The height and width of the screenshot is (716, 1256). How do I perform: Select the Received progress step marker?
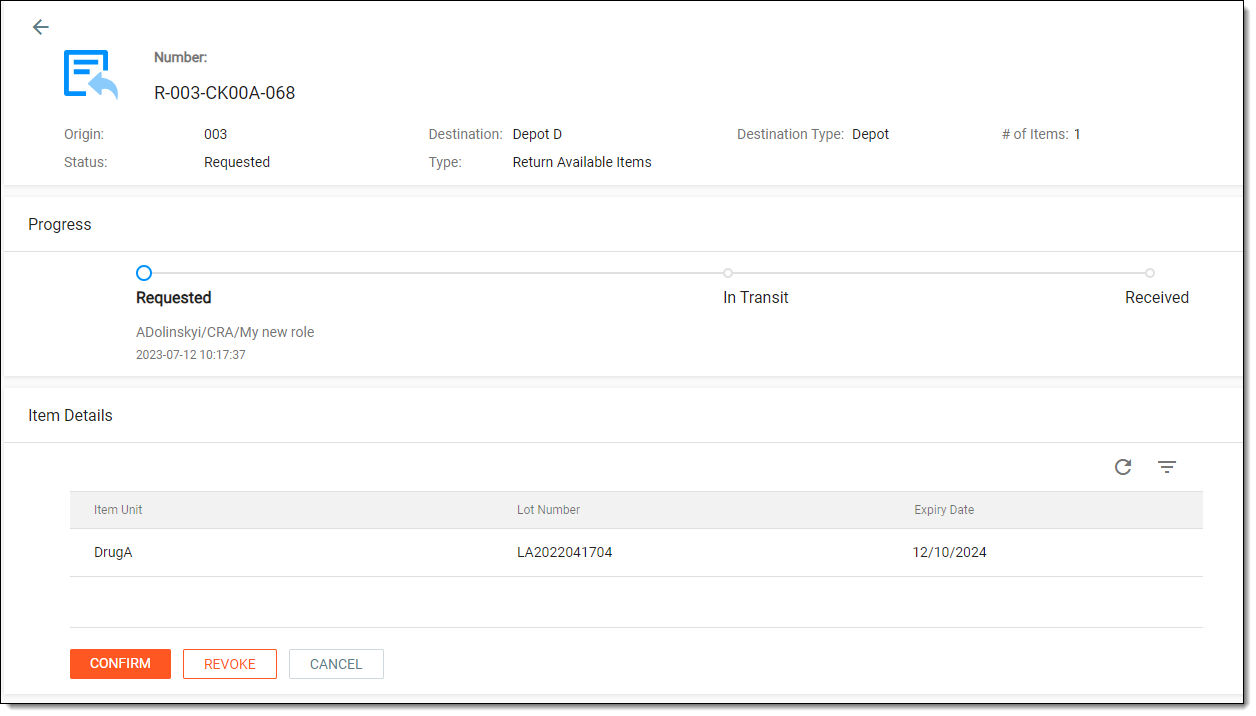1150,273
